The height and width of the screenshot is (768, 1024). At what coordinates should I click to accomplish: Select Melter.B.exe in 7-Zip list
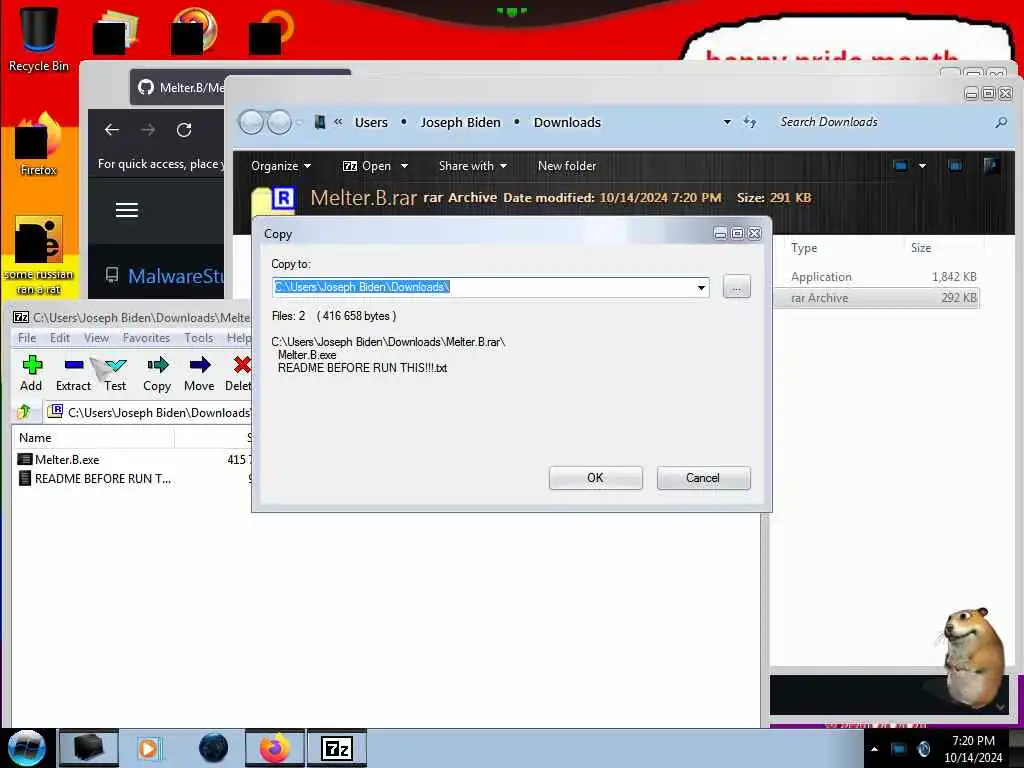point(67,460)
